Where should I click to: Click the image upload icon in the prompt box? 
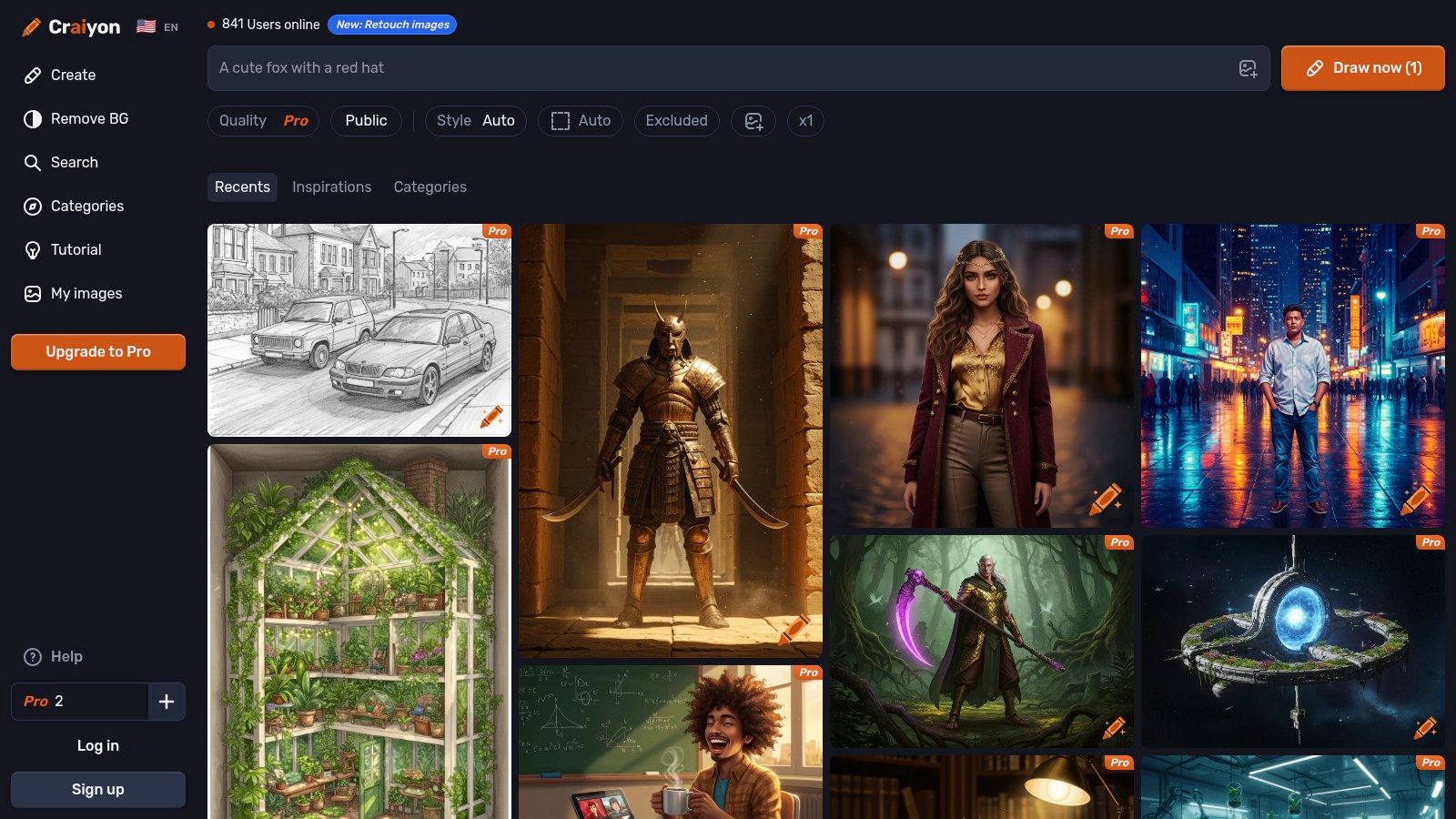point(1248,68)
